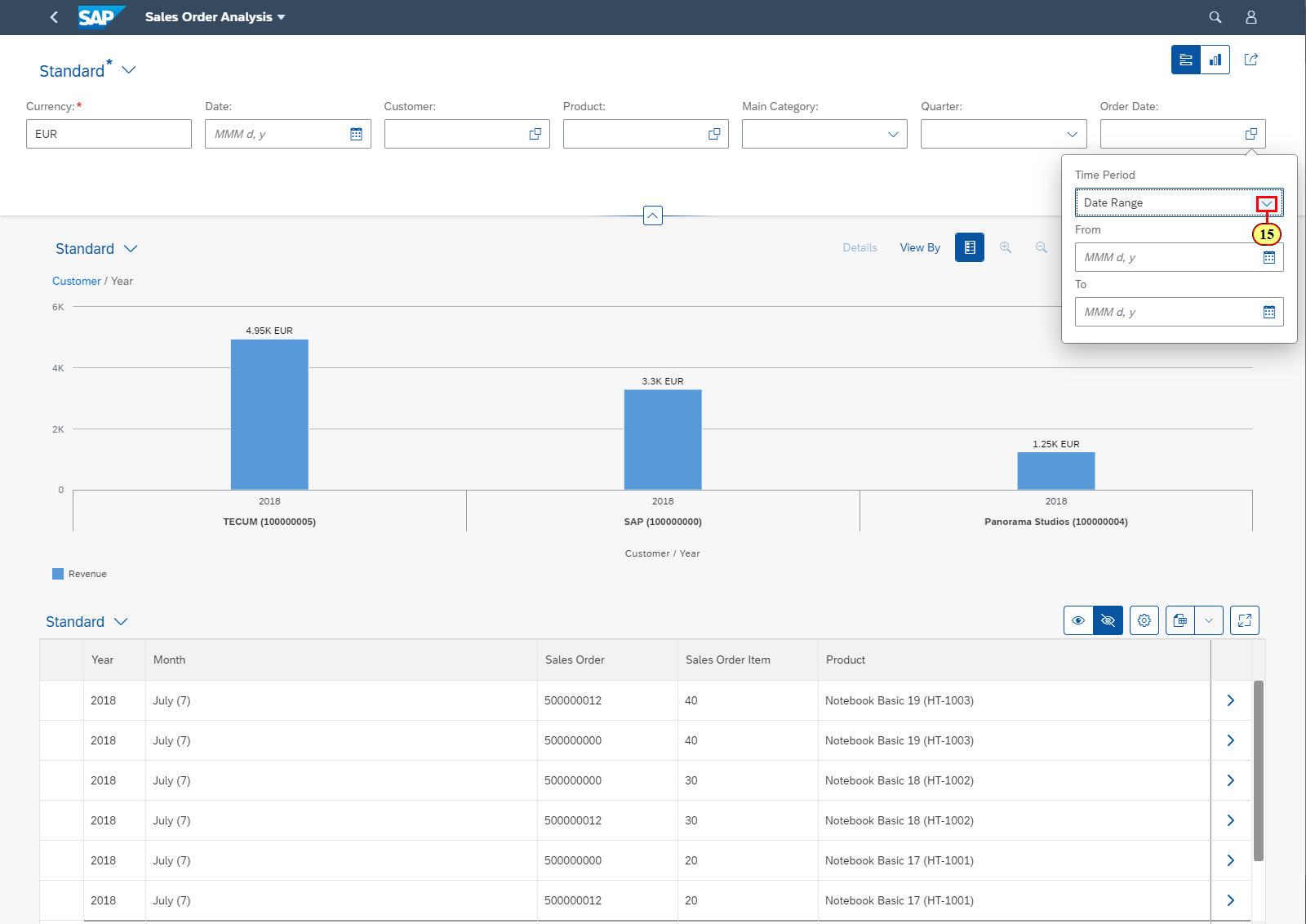The width and height of the screenshot is (1306, 924).
Task: Click the Year column header
Action: click(x=114, y=660)
